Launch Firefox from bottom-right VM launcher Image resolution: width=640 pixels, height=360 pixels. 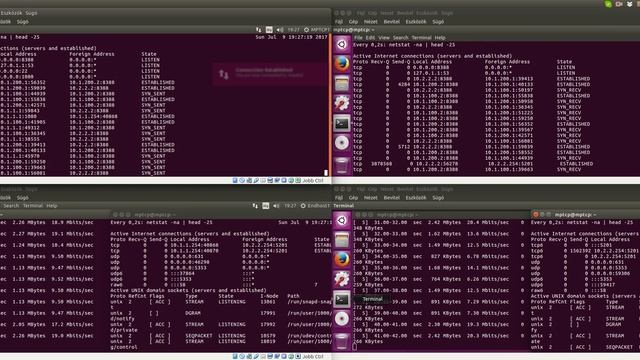(x=342, y=260)
